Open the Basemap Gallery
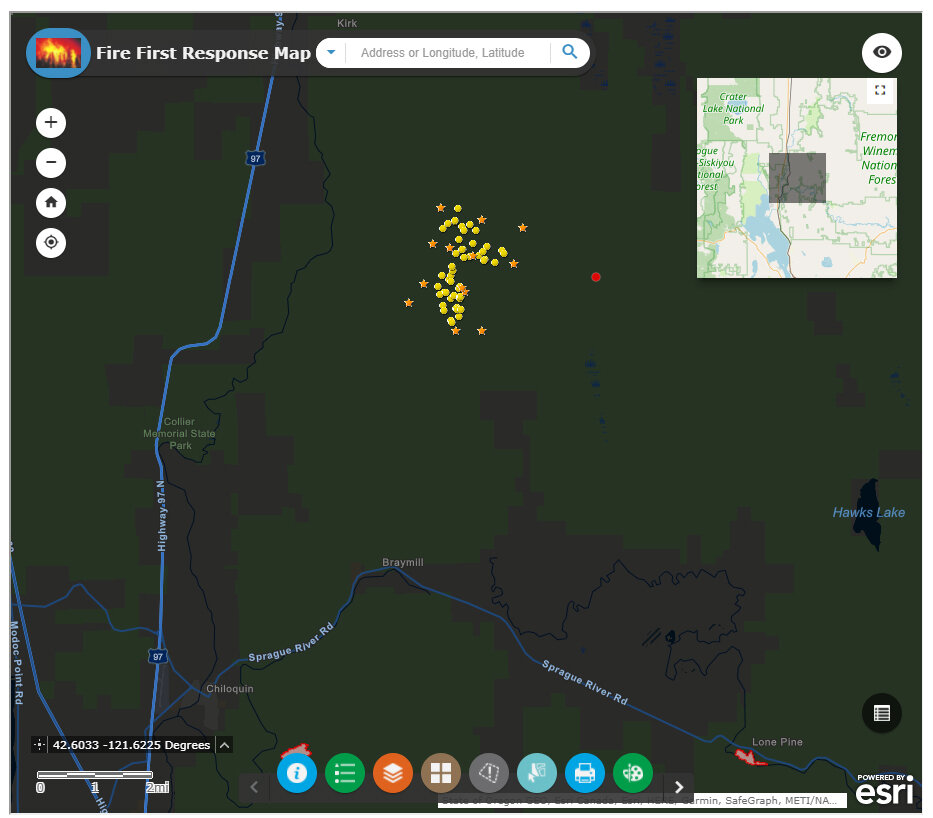Viewport: 933px width, 818px height. pos(441,773)
